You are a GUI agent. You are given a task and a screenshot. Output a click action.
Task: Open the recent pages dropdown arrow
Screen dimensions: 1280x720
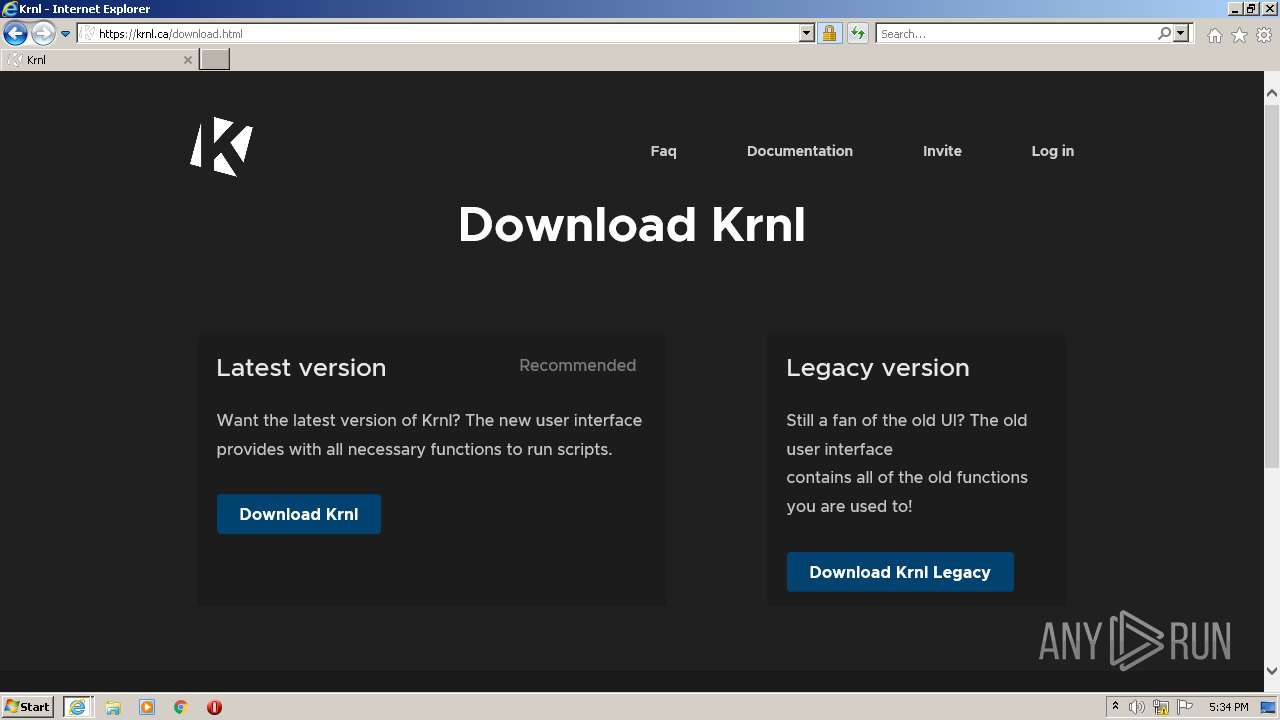pos(66,34)
